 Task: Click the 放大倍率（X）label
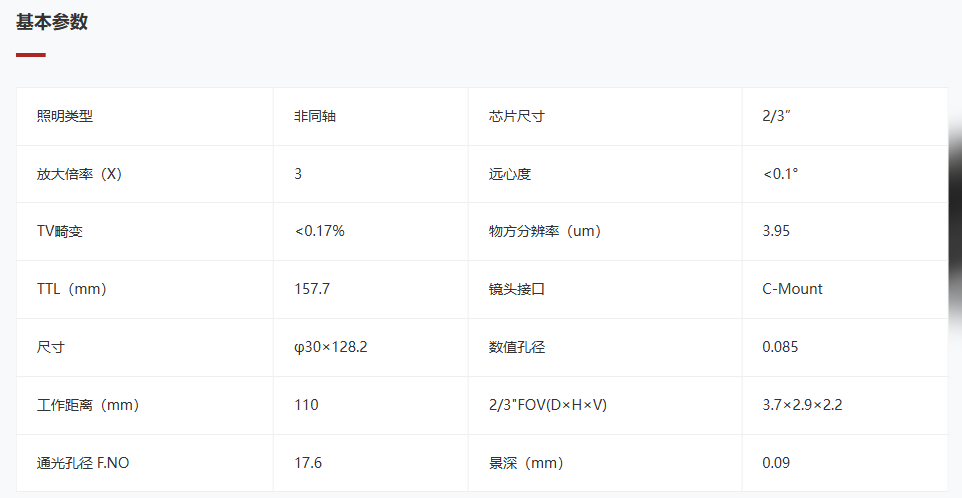[x=80, y=174]
